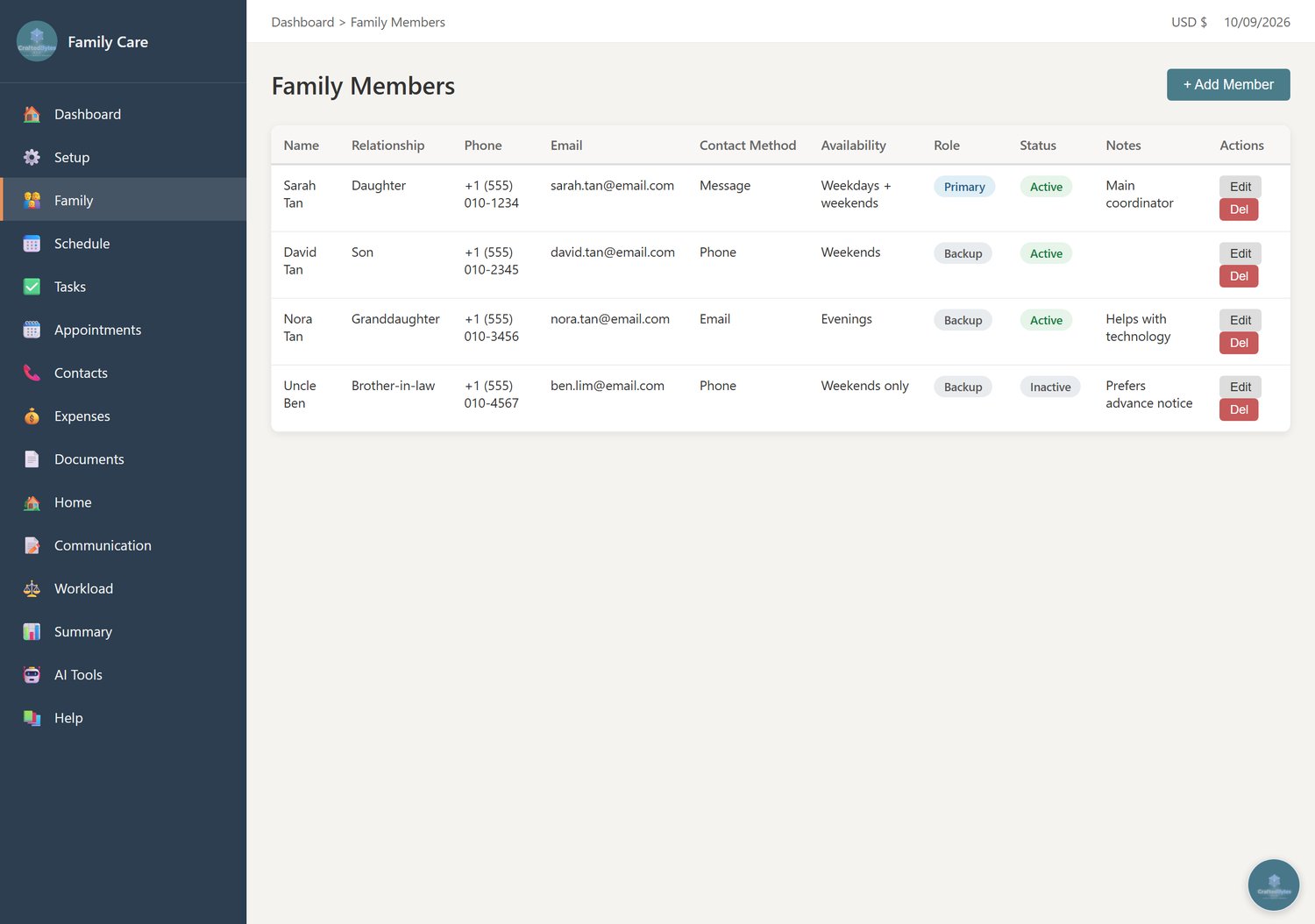Viewport: 1315px width, 924px height.
Task: Delete Uncle Ben's record
Action: 1239,409
